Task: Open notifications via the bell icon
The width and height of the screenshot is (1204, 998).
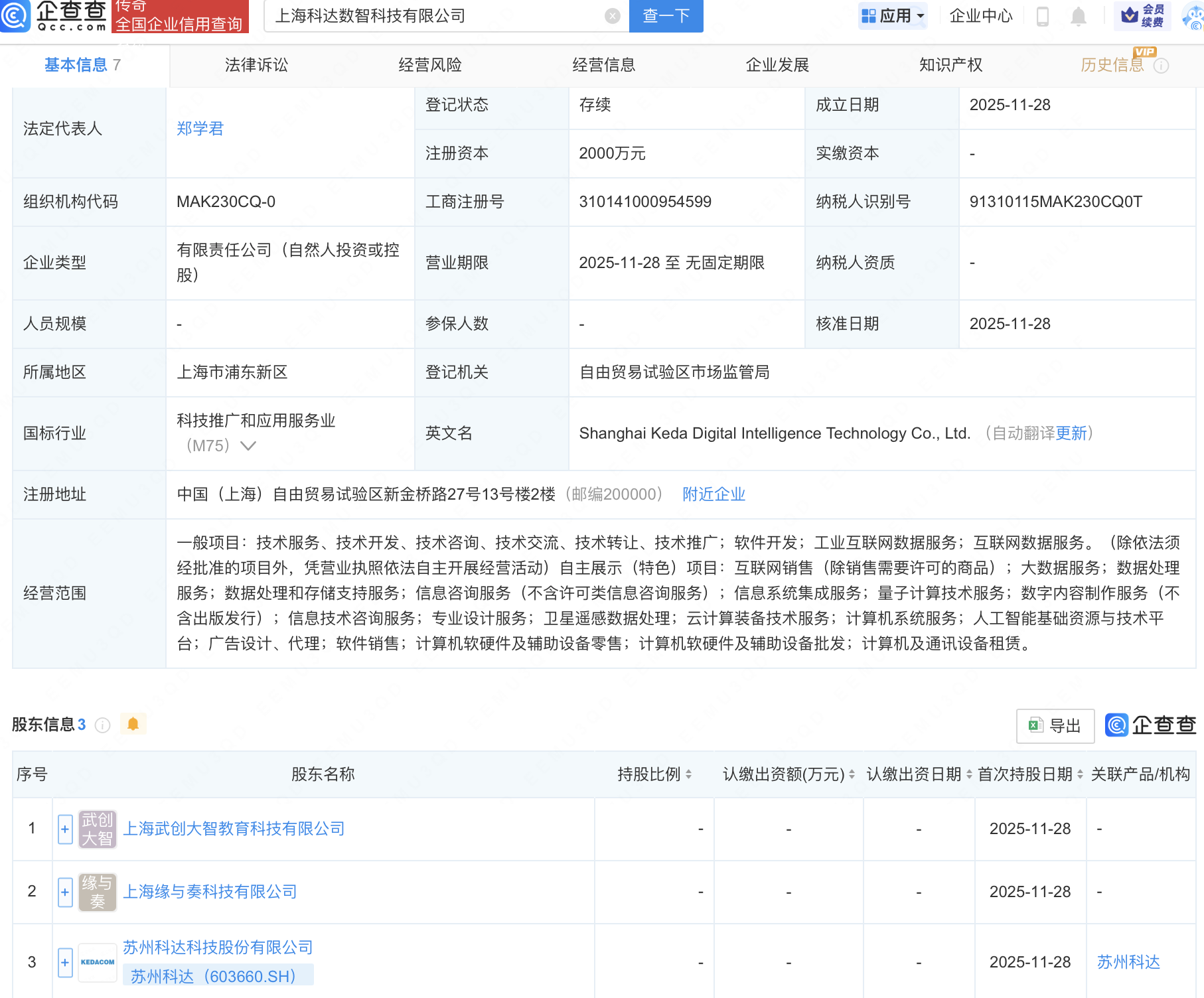Action: tap(1079, 17)
